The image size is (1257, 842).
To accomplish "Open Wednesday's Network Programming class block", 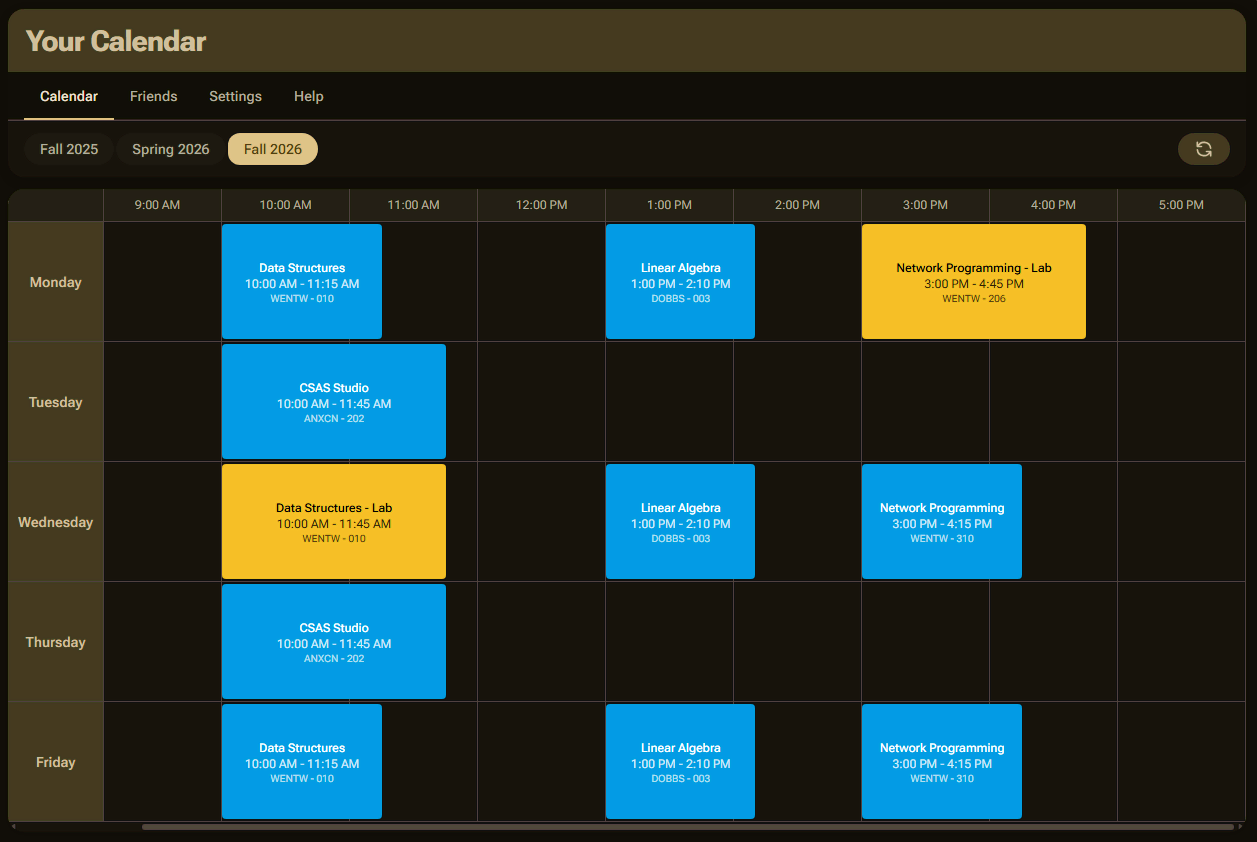I will click(942, 522).
